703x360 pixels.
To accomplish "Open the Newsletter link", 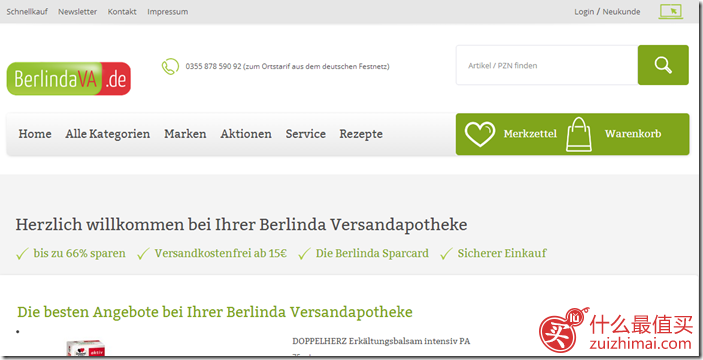I will tap(77, 12).
